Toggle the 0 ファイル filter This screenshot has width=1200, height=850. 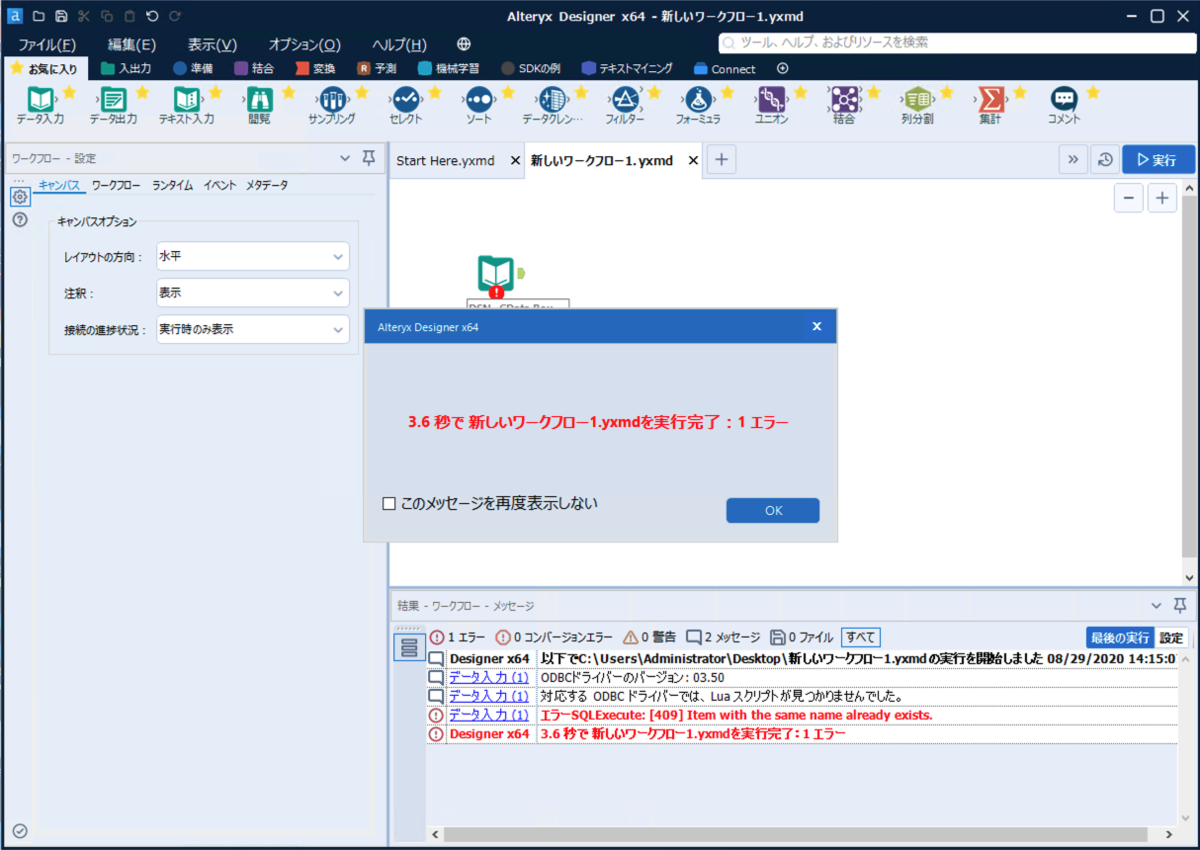[802, 637]
